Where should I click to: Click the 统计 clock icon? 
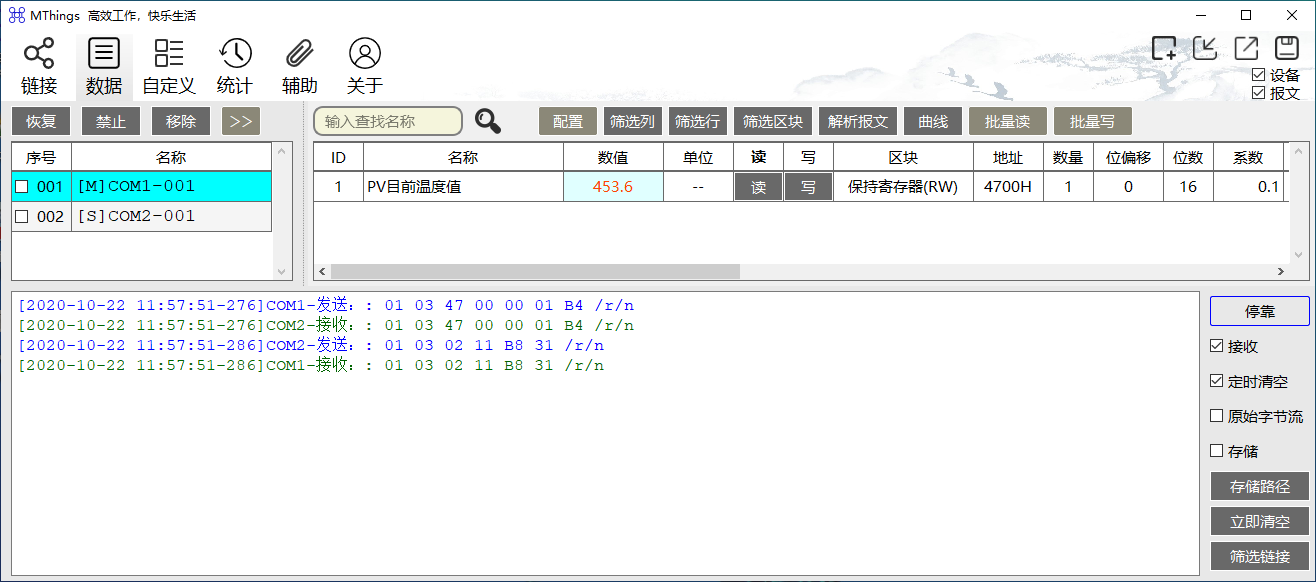pyautogui.click(x=235, y=54)
